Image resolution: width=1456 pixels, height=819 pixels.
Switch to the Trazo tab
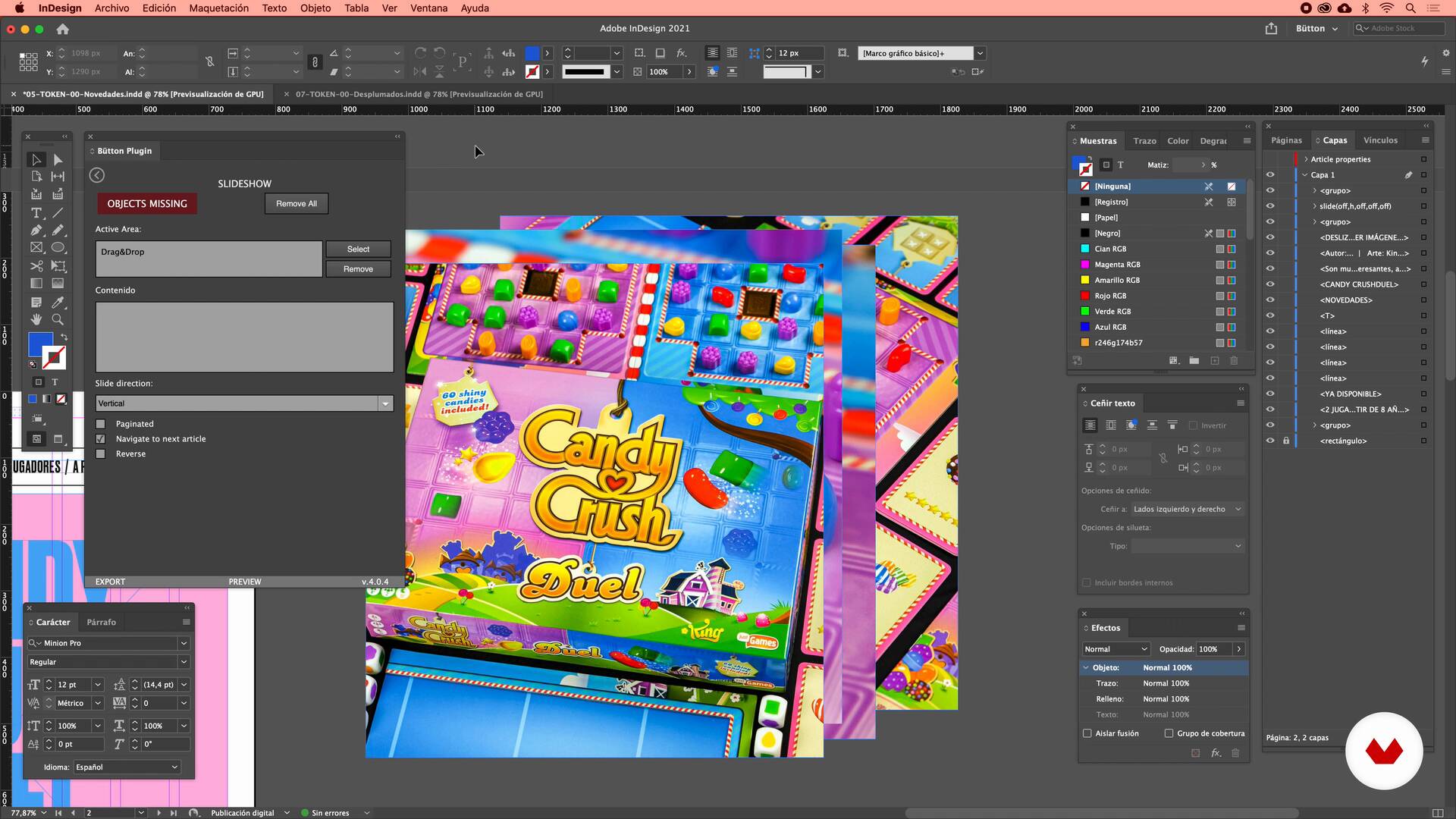point(1144,141)
